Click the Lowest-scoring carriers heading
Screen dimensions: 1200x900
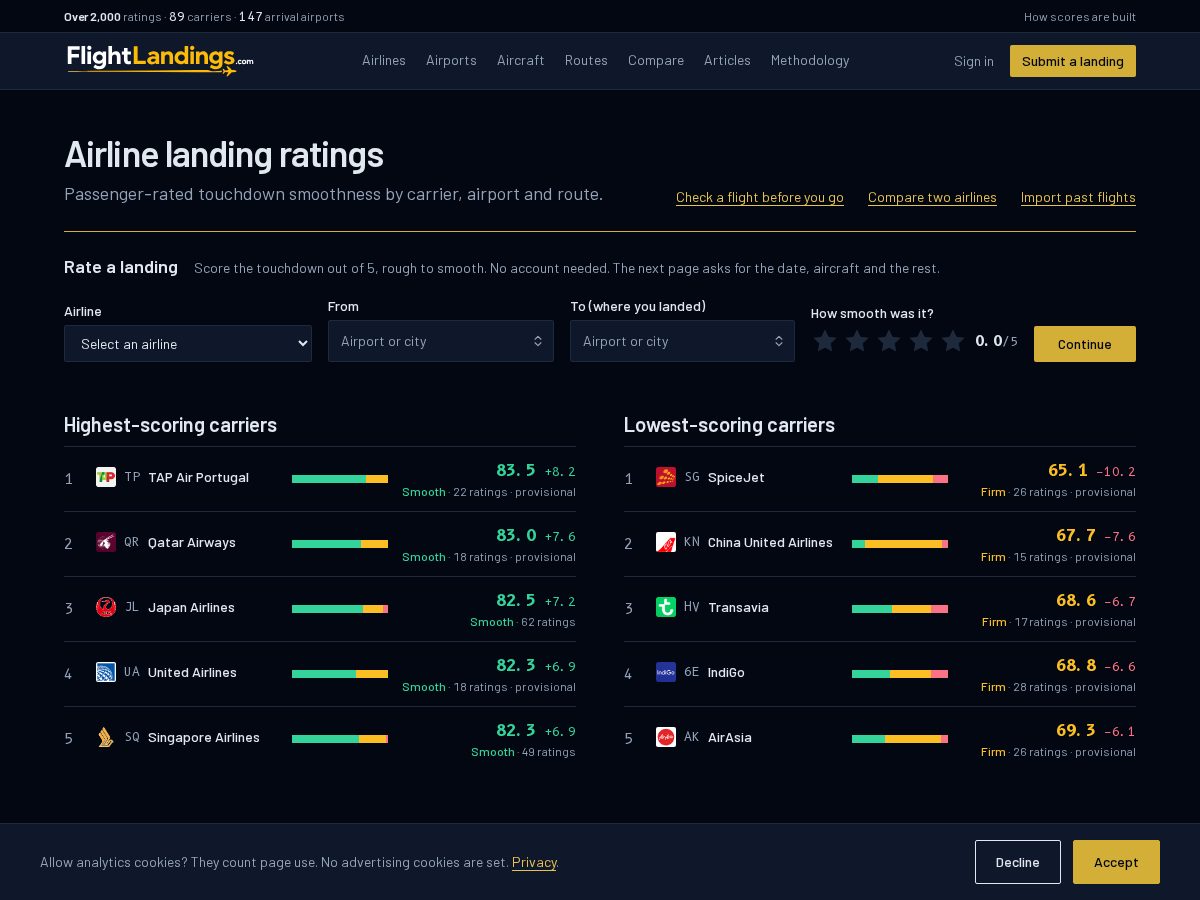pyautogui.click(x=729, y=425)
